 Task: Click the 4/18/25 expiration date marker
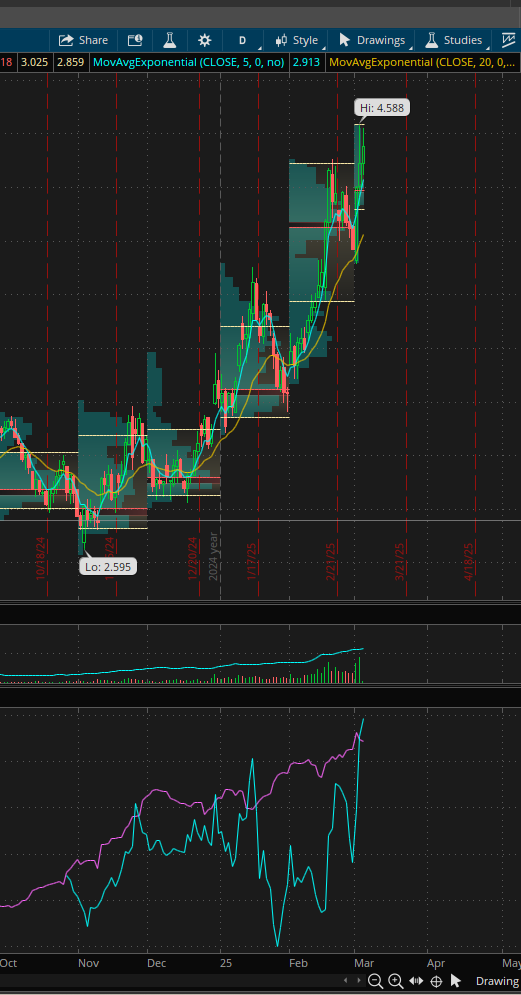point(469,562)
